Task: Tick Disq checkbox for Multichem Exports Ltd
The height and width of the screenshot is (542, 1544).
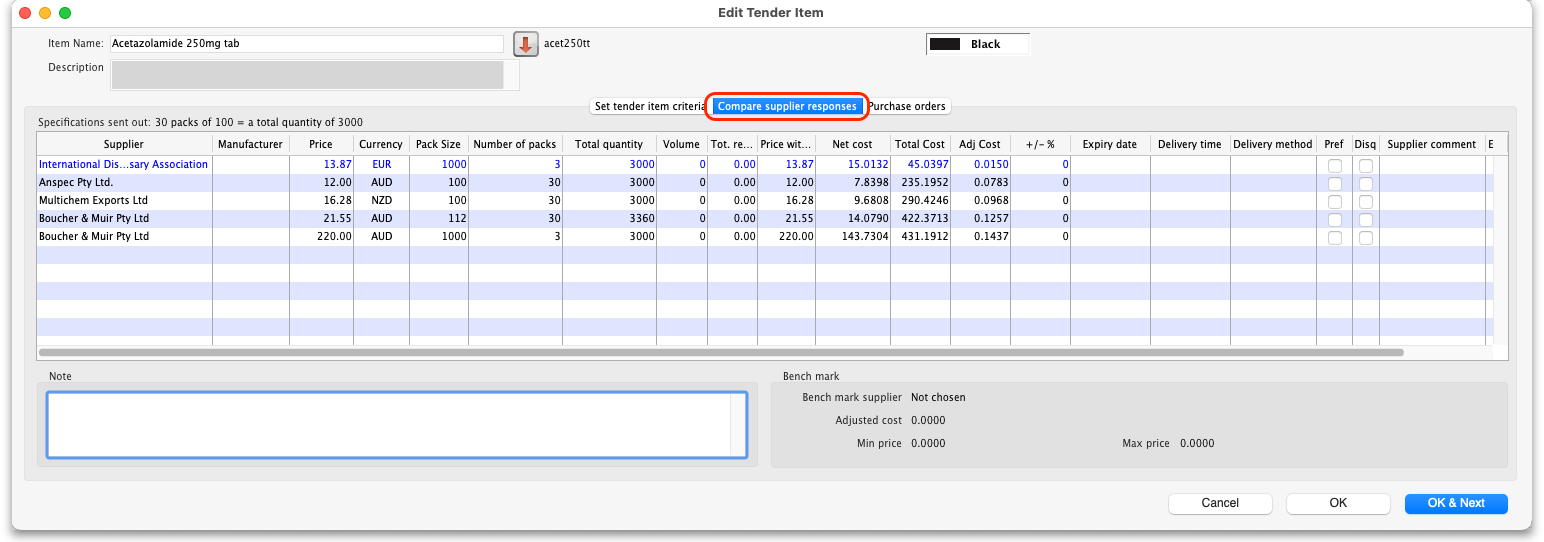Action: pos(1365,201)
